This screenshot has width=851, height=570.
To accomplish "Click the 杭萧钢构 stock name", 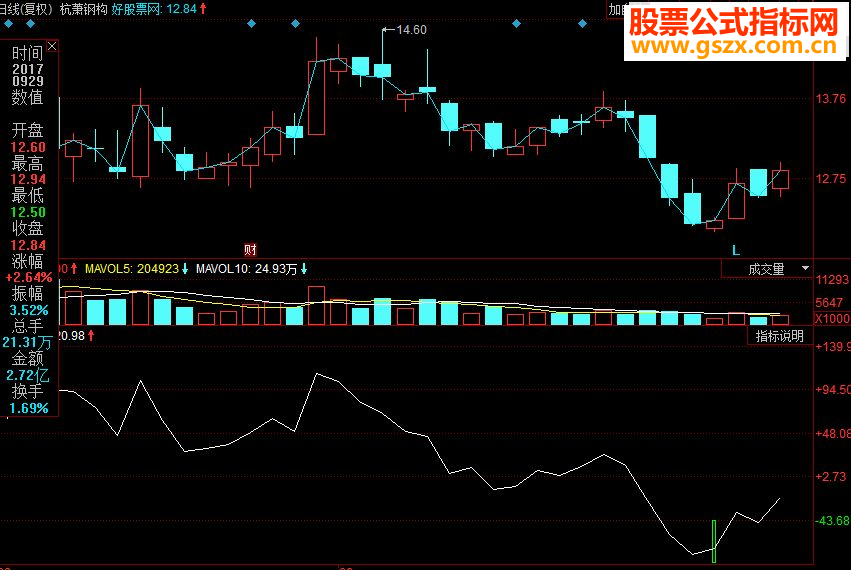I will pyautogui.click(x=84, y=9).
